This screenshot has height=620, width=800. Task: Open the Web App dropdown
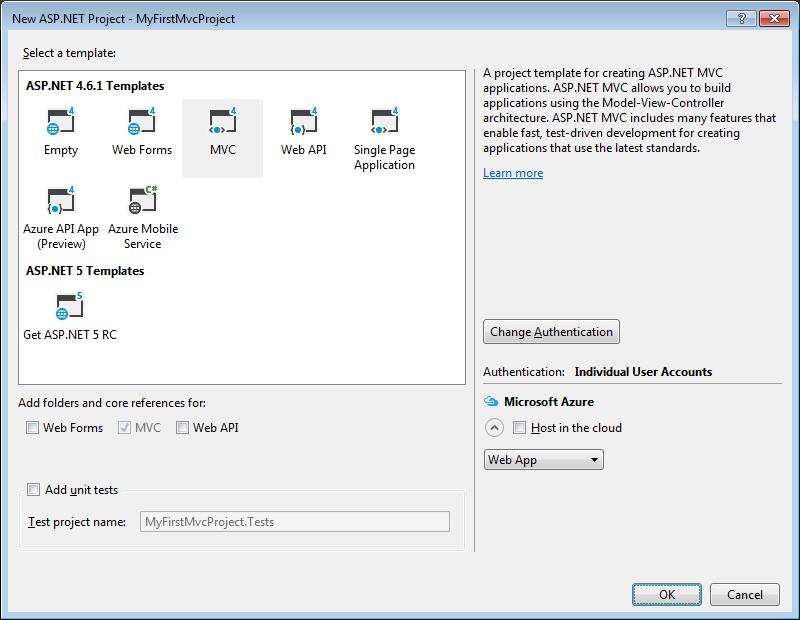(x=543, y=460)
